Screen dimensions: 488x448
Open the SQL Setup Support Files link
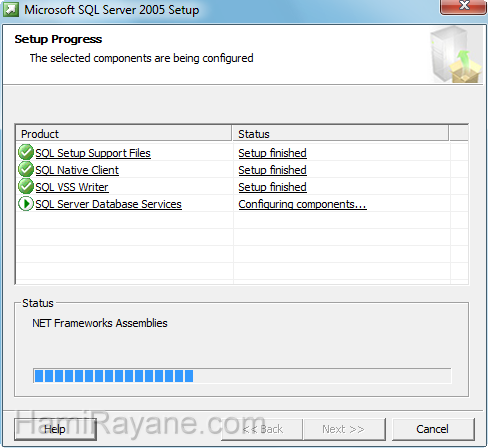pyautogui.click(x=93, y=153)
